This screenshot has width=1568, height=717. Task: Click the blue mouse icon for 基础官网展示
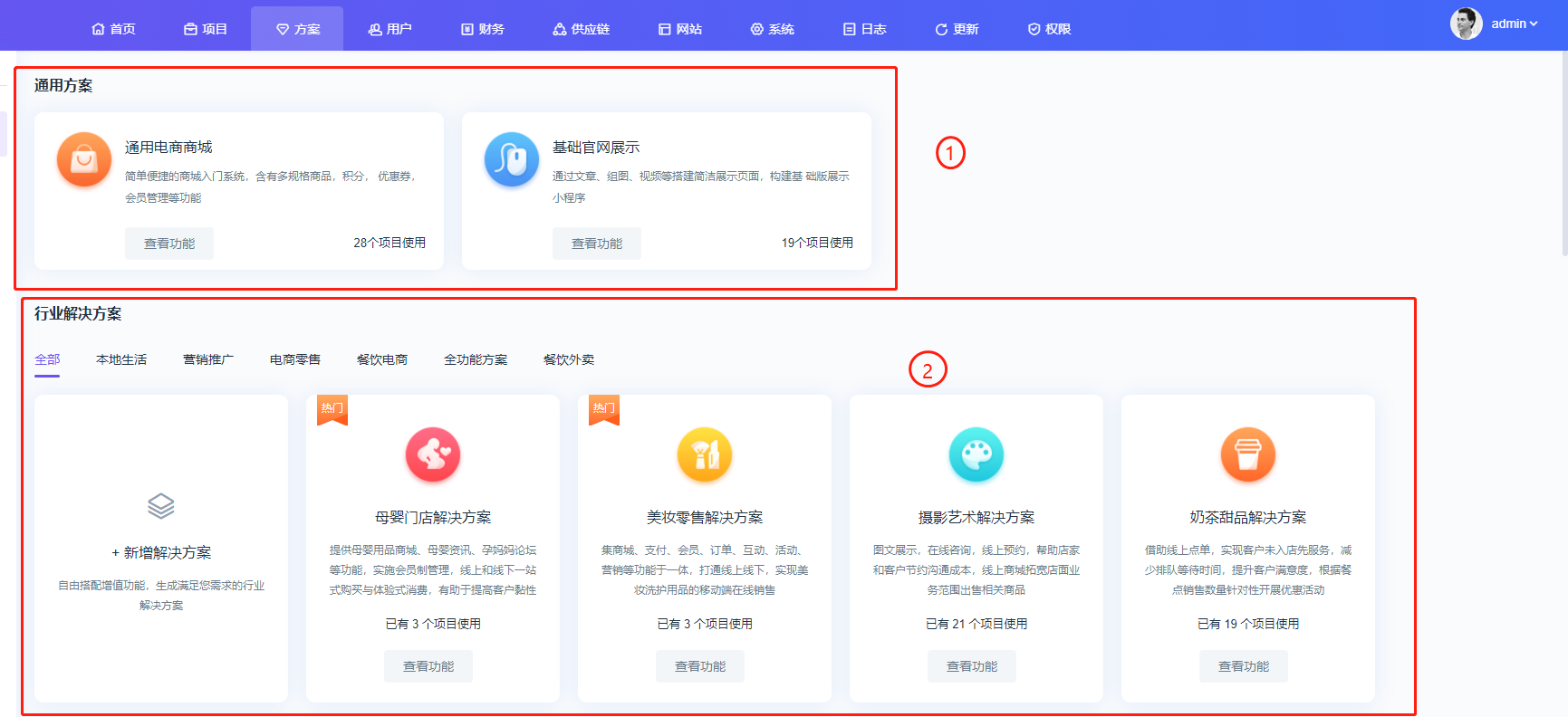pos(512,159)
